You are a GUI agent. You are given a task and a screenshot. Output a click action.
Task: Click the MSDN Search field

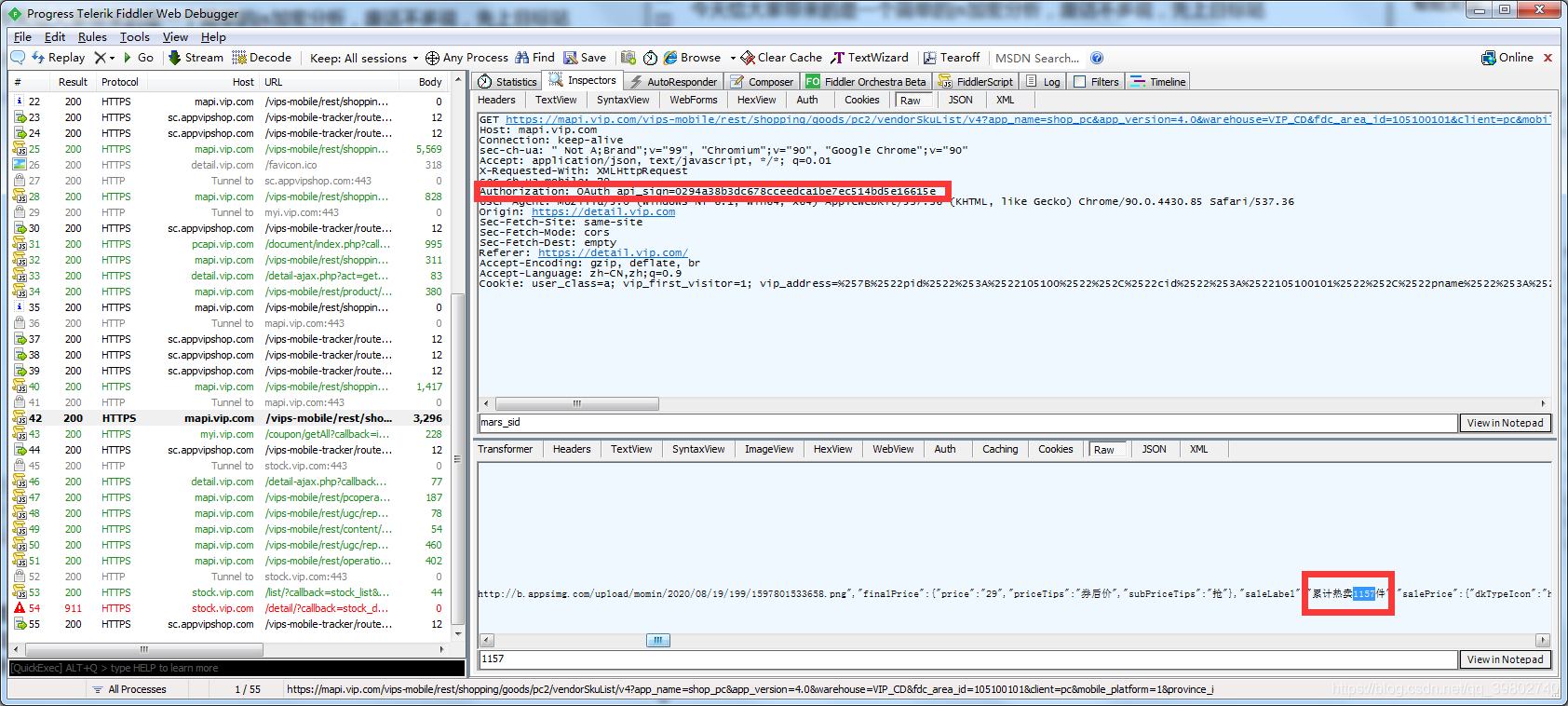pos(1037,58)
